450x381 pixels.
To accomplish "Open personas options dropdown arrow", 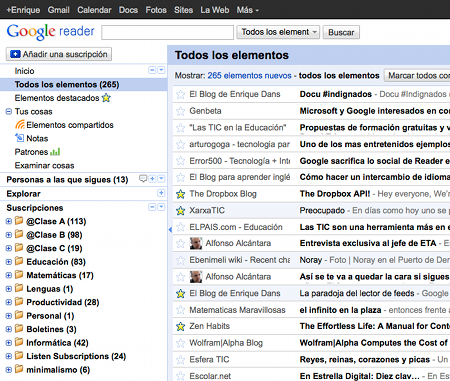I will point(161,179).
